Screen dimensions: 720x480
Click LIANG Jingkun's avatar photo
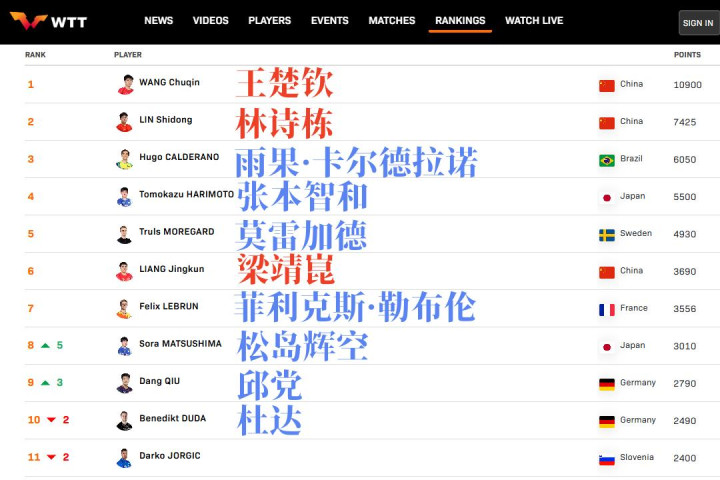124,271
